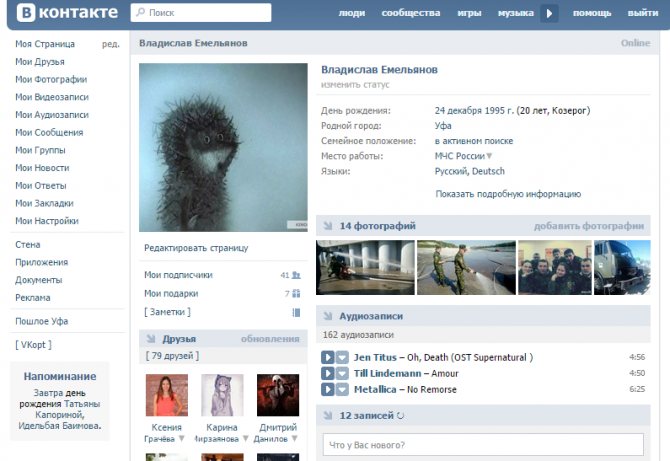The image size is (670, 461).
Task: Play Till Lindemann Amour track
Action: coord(328,373)
